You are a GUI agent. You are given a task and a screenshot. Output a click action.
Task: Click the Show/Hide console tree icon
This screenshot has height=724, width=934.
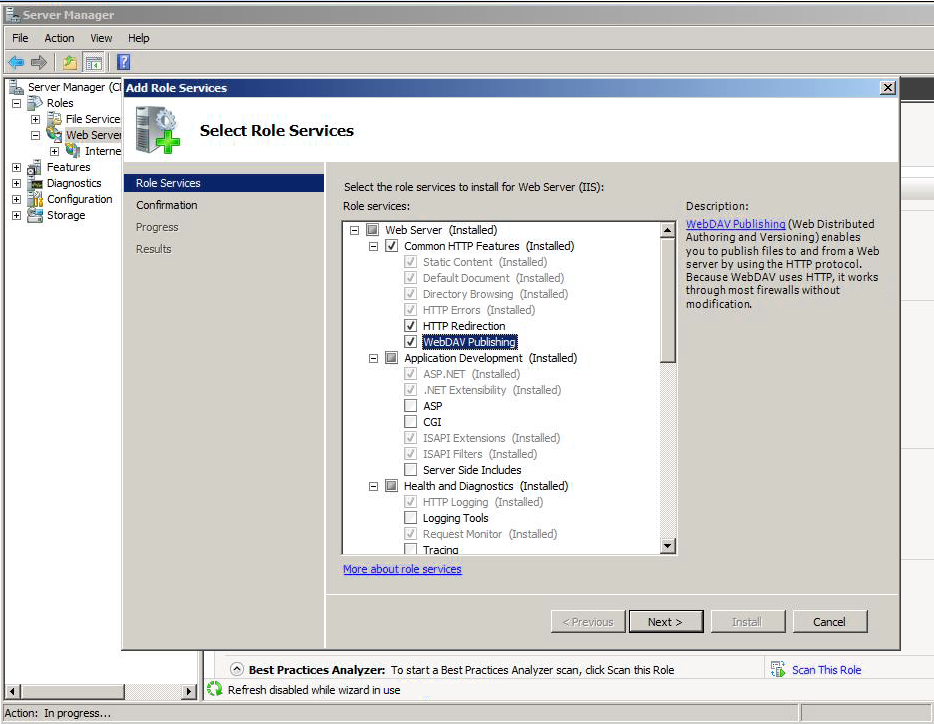pyautogui.click(x=93, y=62)
